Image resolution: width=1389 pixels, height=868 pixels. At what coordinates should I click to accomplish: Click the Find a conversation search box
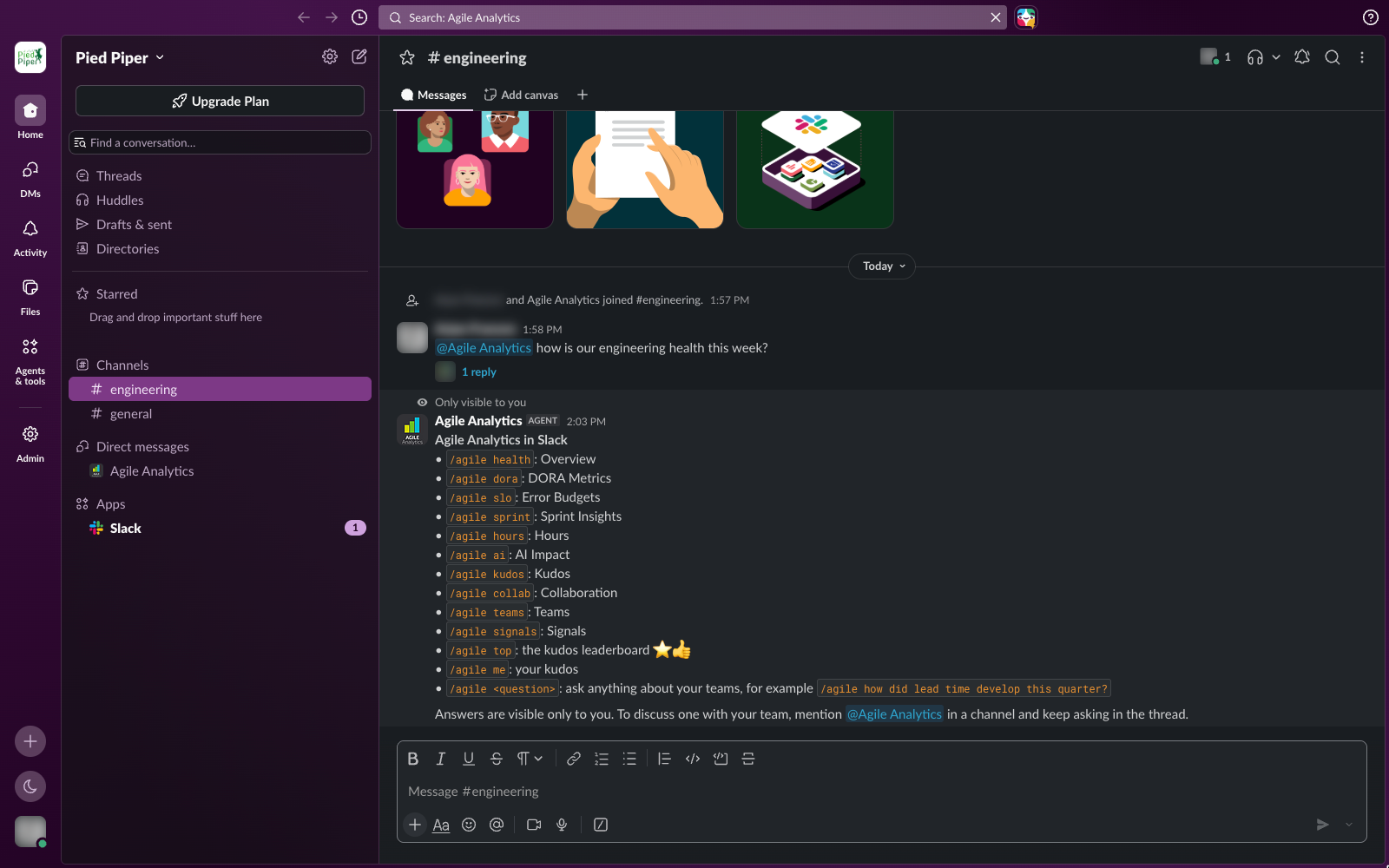220,142
